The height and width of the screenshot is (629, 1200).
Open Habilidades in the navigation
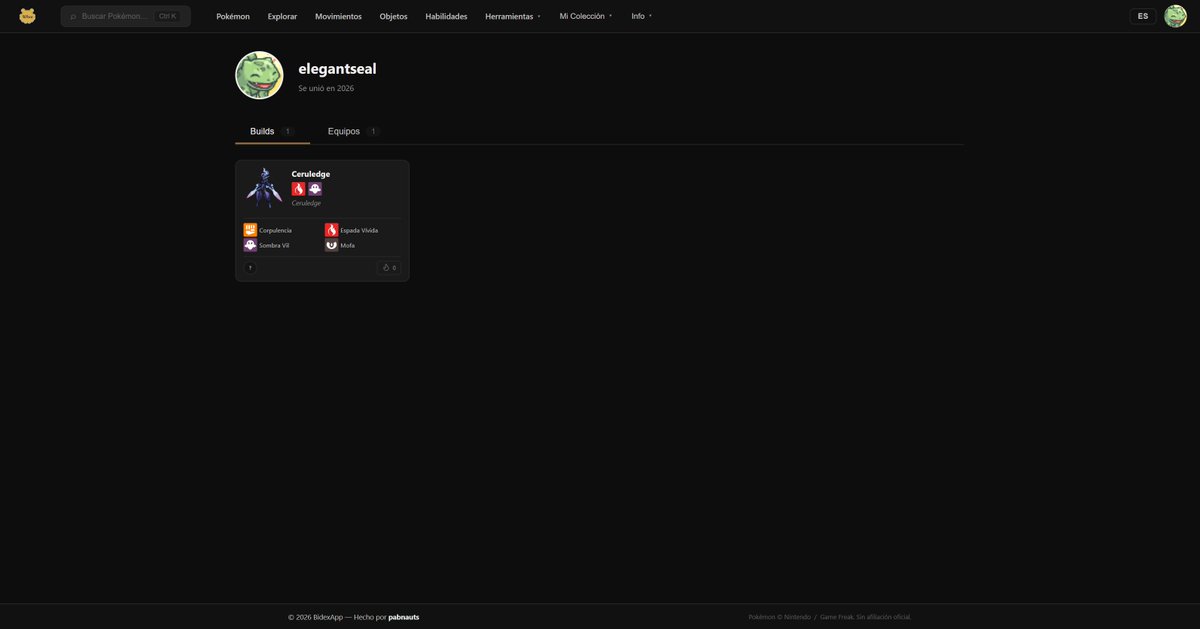pos(446,16)
